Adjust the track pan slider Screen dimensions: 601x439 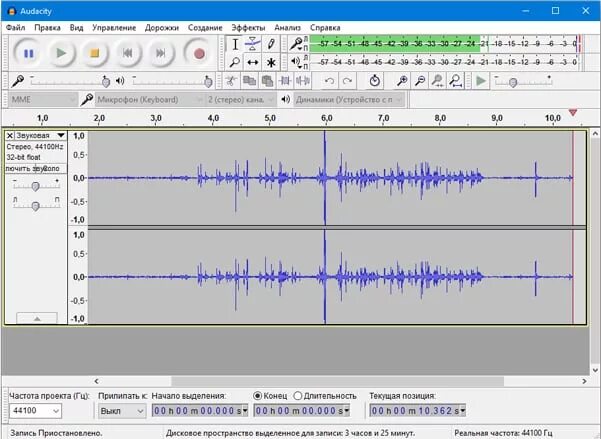(35, 206)
